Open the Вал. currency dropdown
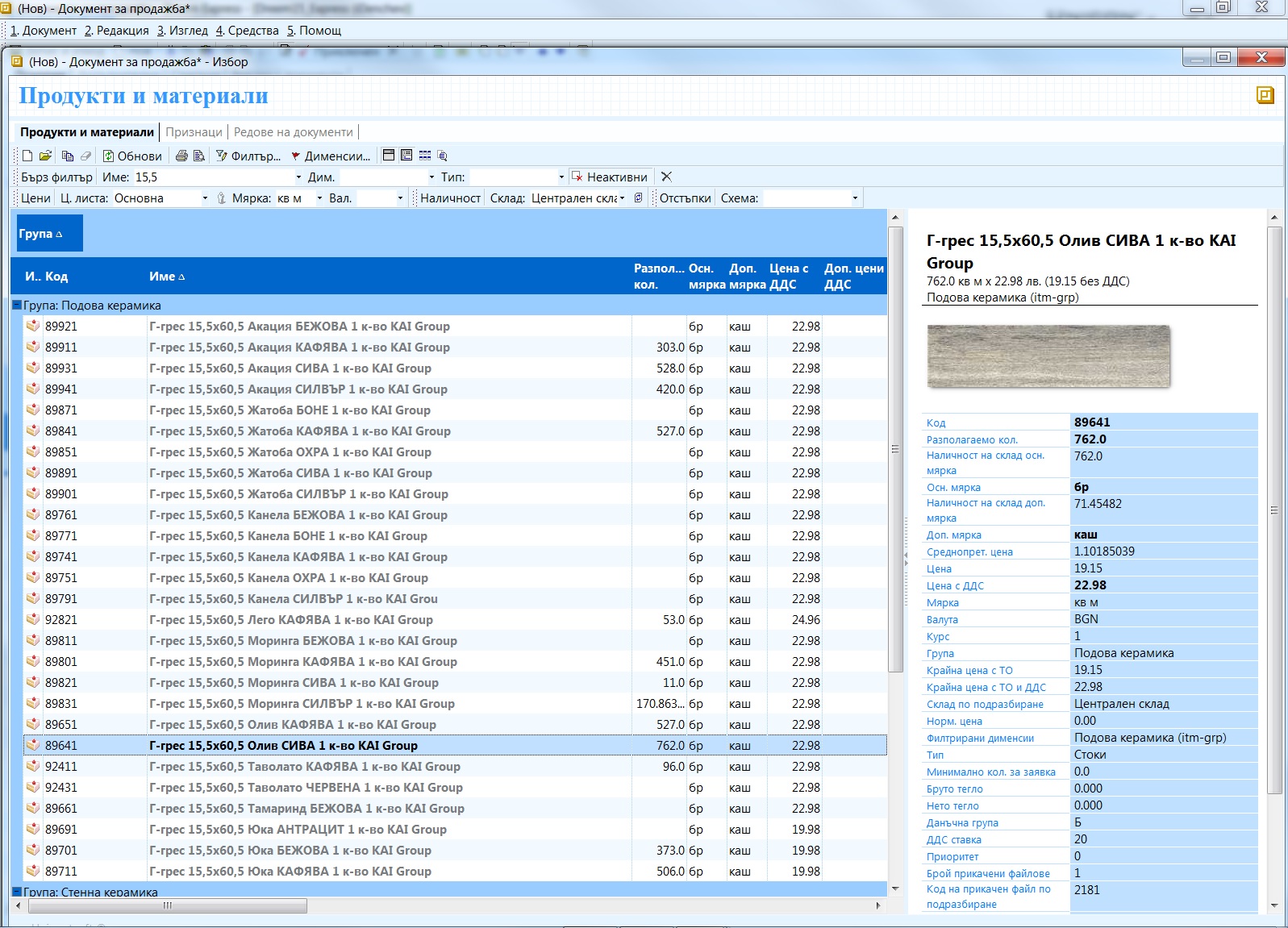Image resolution: width=1288 pixels, height=928 pixels. [x=400, y=198]
